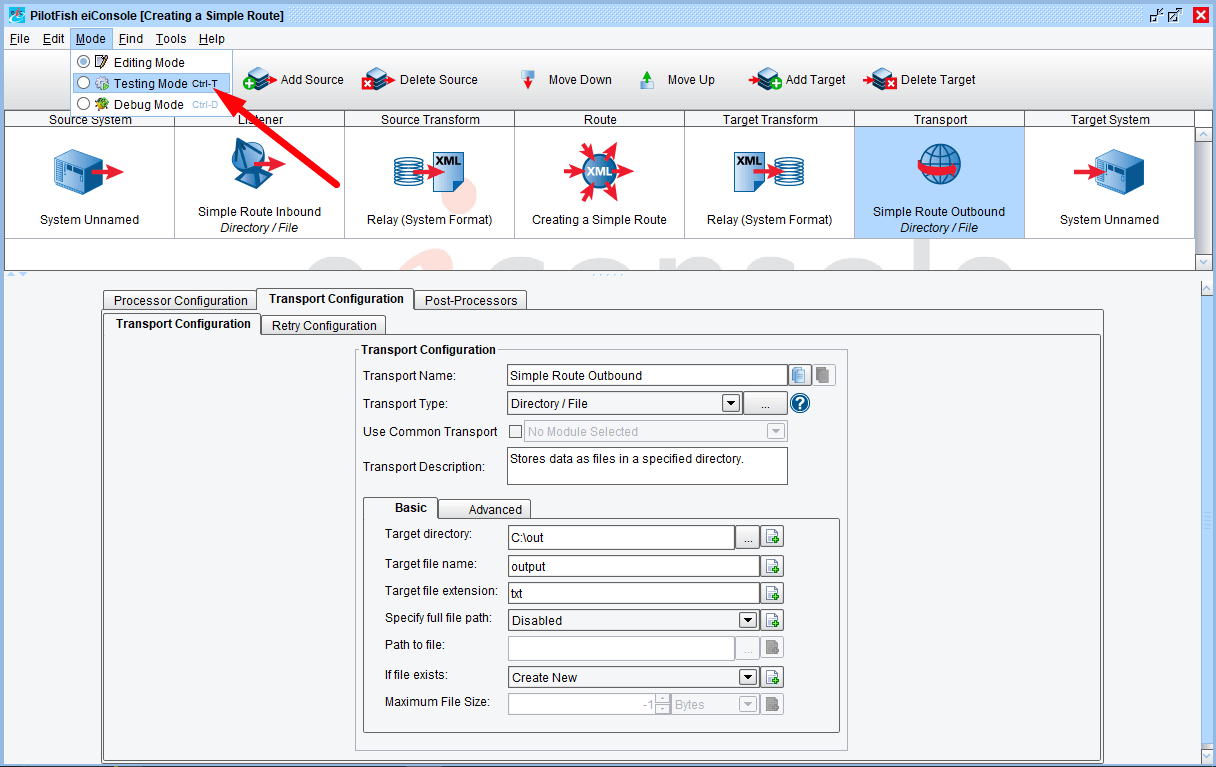Expand the If file exists dropdown
The image size is (1216, 767).
point(747,677)
